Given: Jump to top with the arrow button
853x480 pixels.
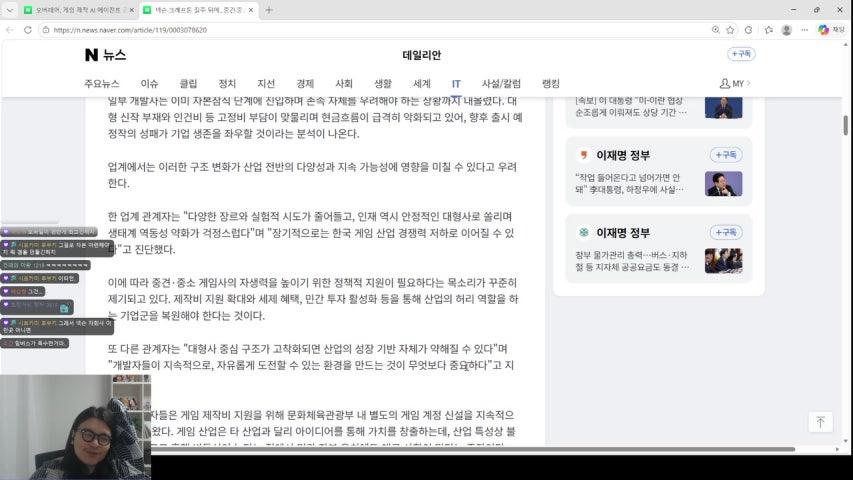Looking at the screenshot, I should (x=820, y=422).
